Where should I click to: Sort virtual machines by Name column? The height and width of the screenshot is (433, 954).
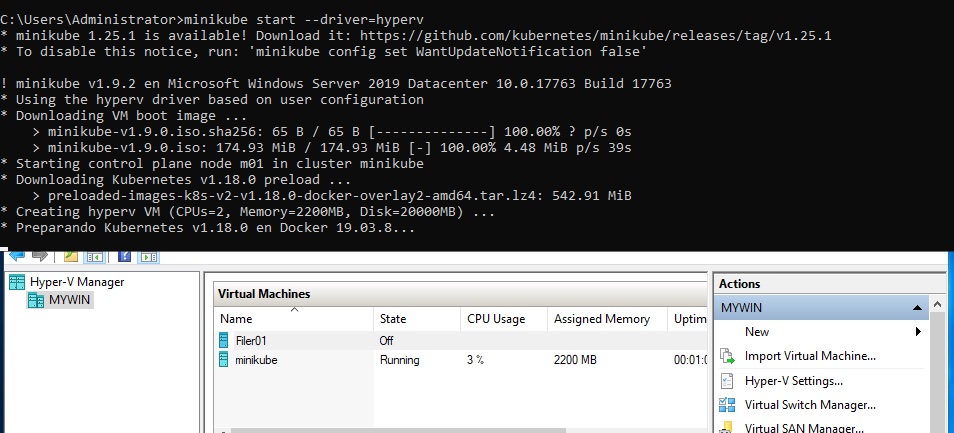point(294,319)
